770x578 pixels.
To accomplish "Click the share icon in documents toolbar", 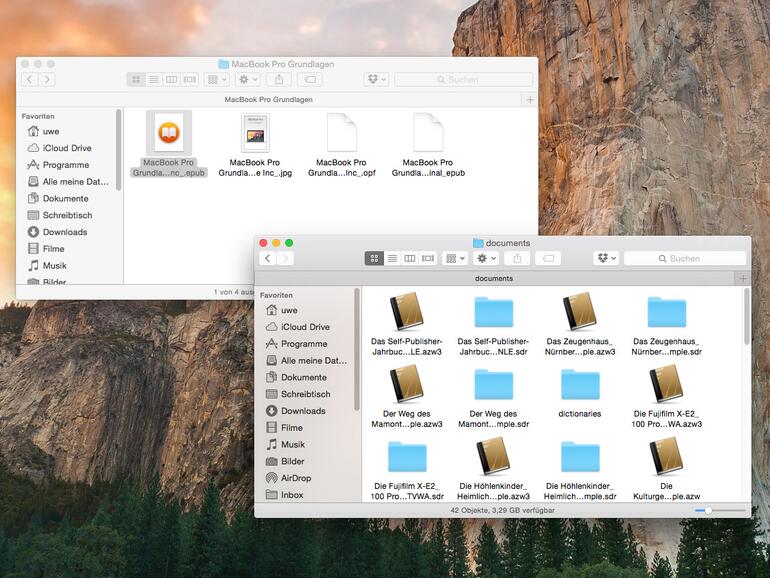I will pyautogui.click(x=517, y=258).
